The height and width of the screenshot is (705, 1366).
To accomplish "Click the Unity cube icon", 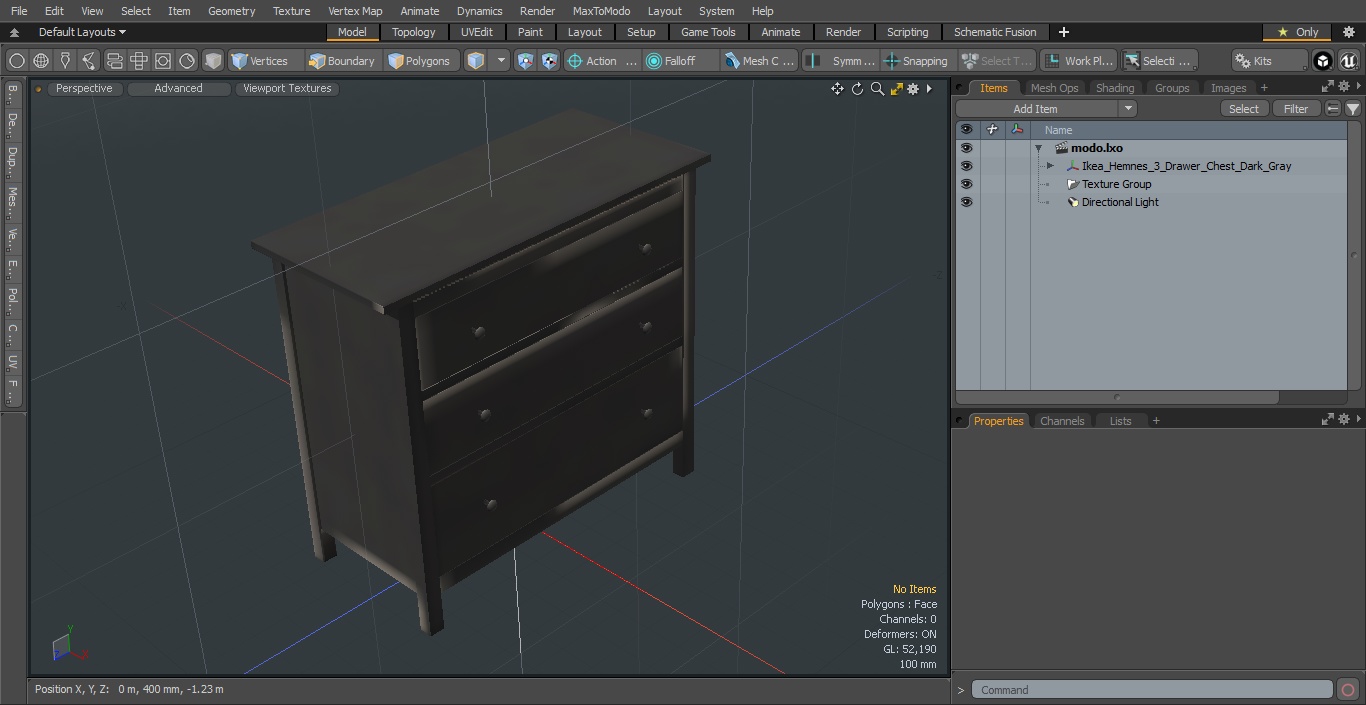I will coord(1323,61).
